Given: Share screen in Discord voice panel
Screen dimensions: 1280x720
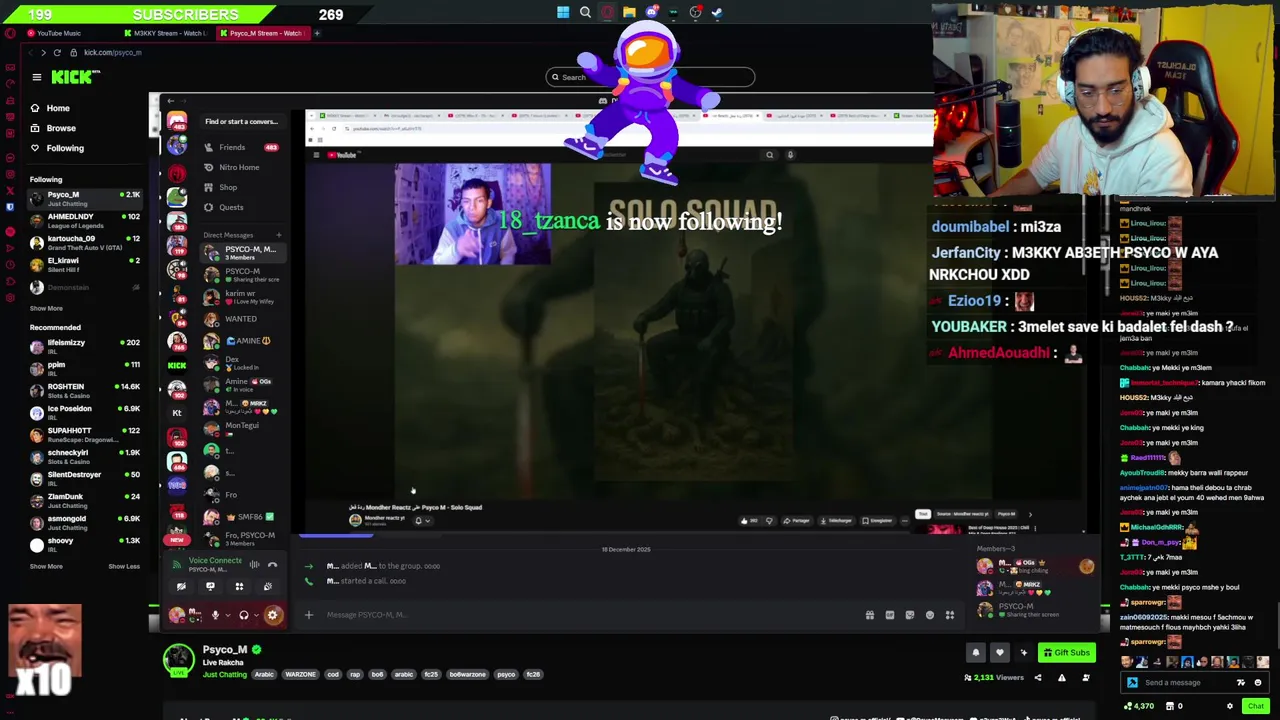Looking at the screenshot, I should [x=210, y=587].
